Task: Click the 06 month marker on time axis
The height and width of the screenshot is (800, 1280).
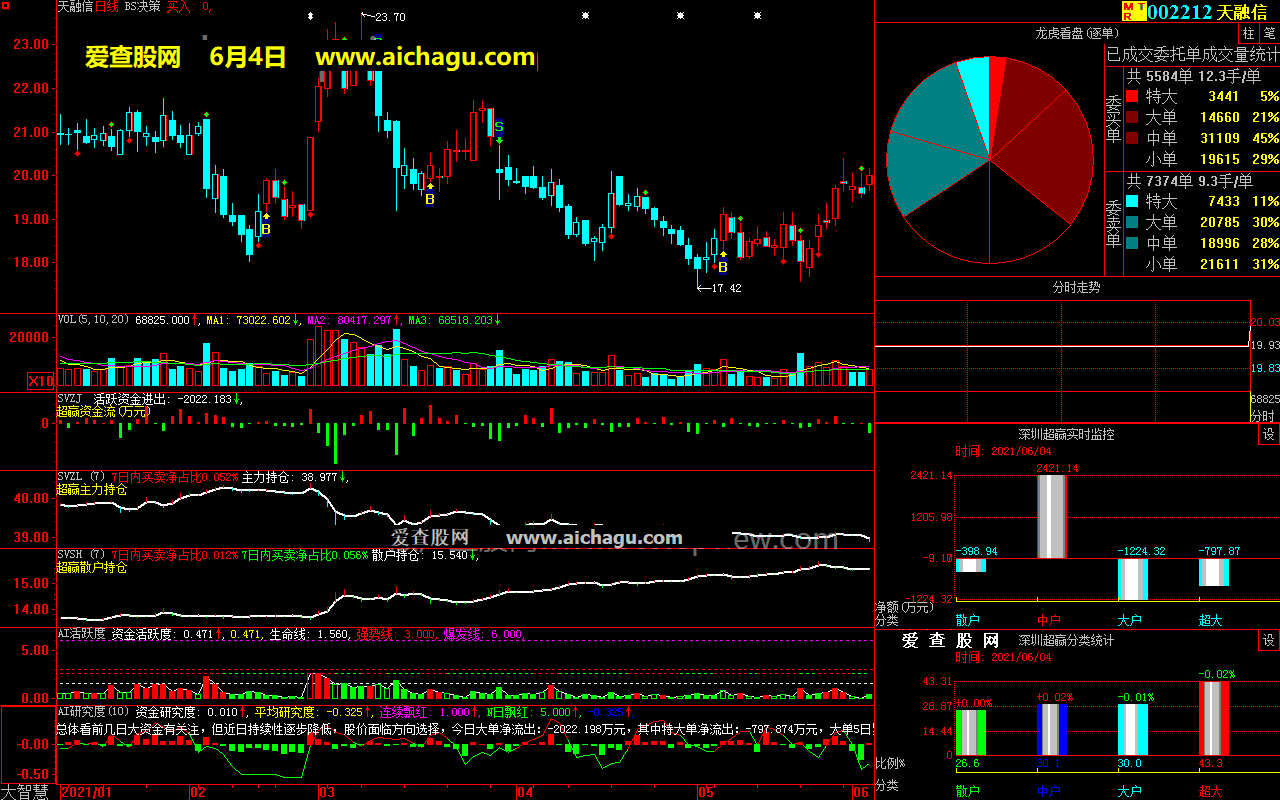Action: [860, 792]
